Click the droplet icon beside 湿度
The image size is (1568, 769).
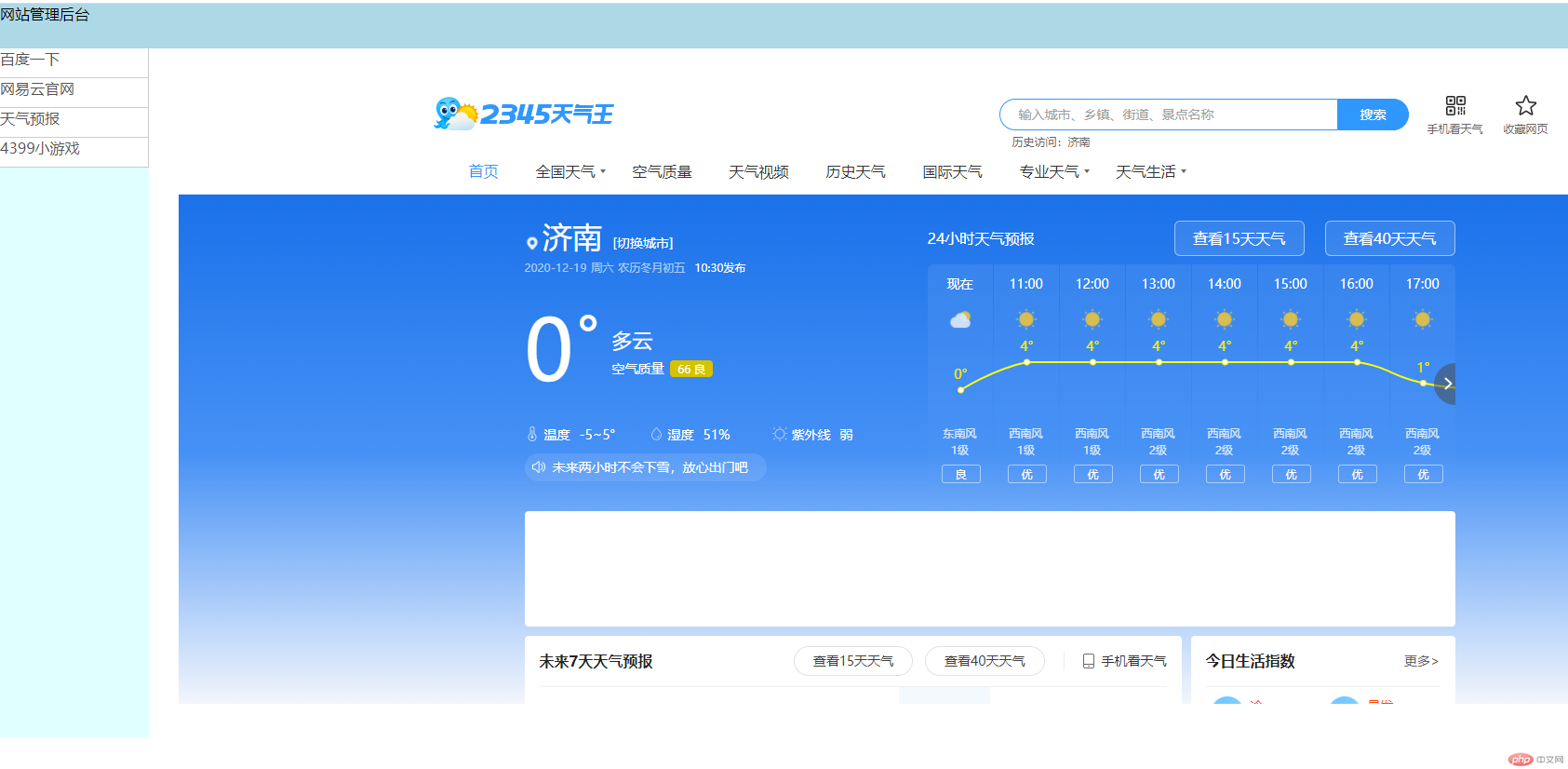point(656,434)
